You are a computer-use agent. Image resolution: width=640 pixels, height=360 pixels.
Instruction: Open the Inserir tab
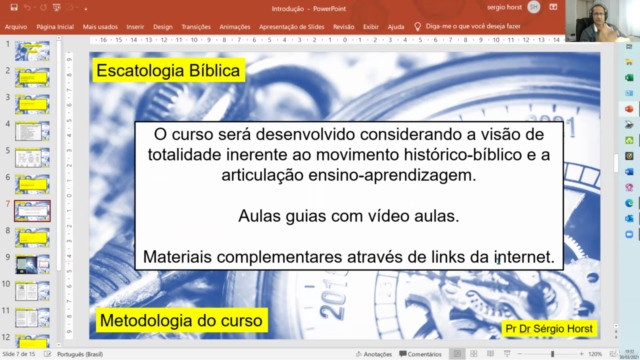(x=135, y=27)
